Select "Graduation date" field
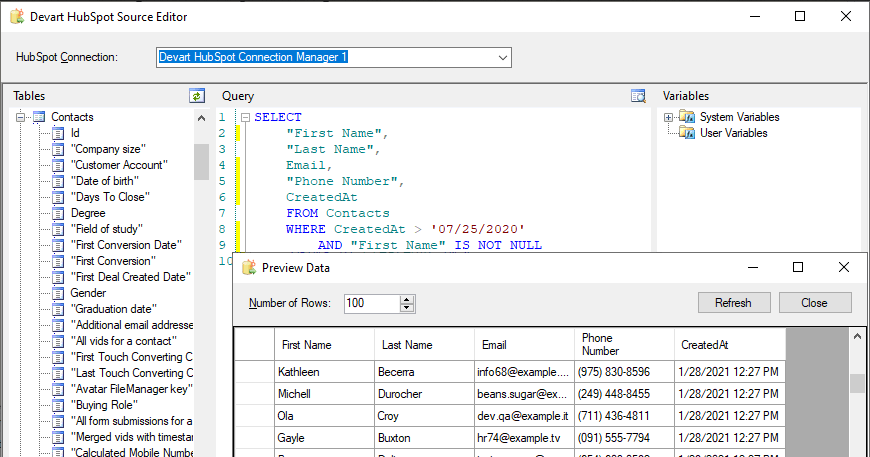The width and height of the screenshot is (870, 457). 114,309
